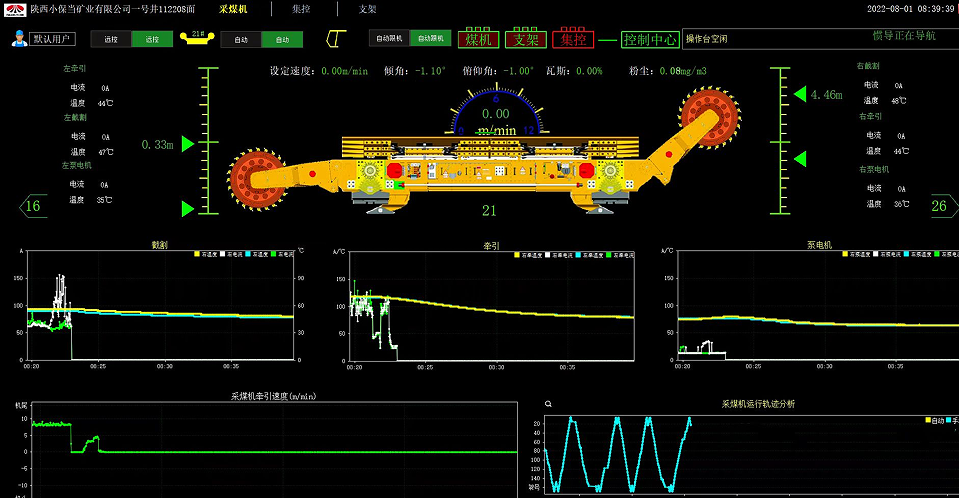This screenshot has height=498, width=959.
Task: Click the red 集控 status indicator
Action: point(573,39)
